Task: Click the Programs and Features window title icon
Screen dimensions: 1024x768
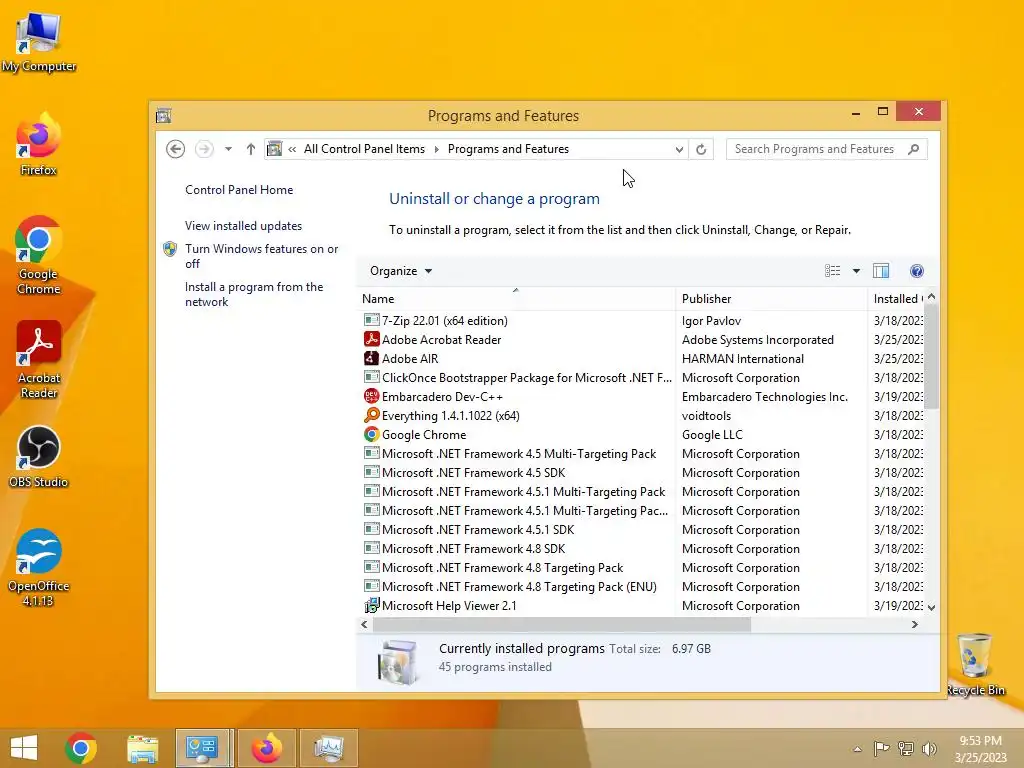Action: tap(164, 116)
